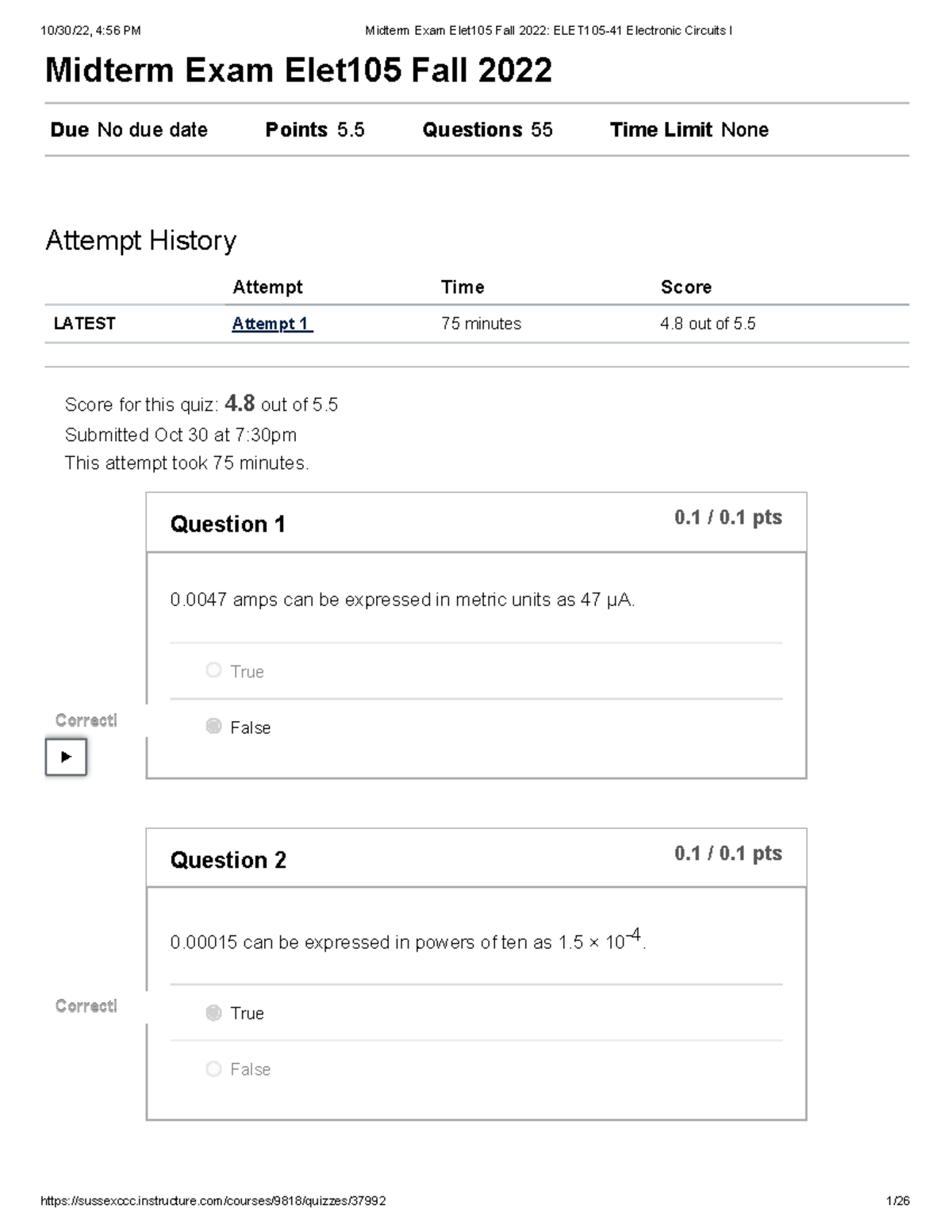
Task: Click the Midterm Exam Elet105 Fall 2022 heading
Action: coord(300,70)
